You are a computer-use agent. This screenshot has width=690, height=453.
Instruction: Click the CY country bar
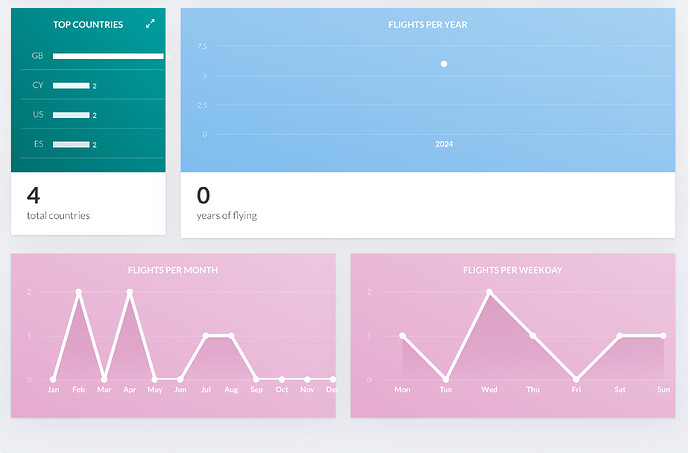point(71,85)
